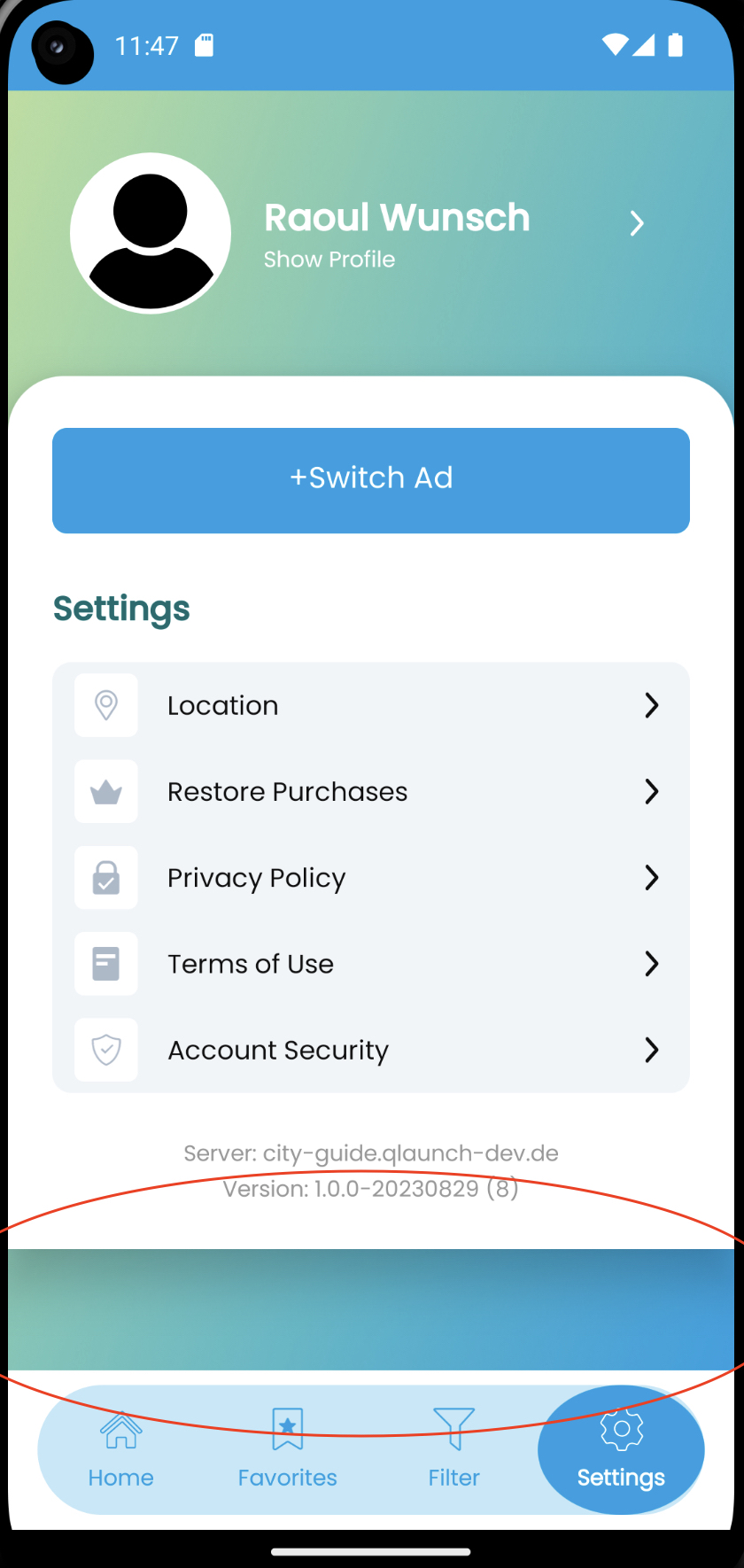Tap the location pin icon
Screen dimensions: 744x1568
click(106, 705)
